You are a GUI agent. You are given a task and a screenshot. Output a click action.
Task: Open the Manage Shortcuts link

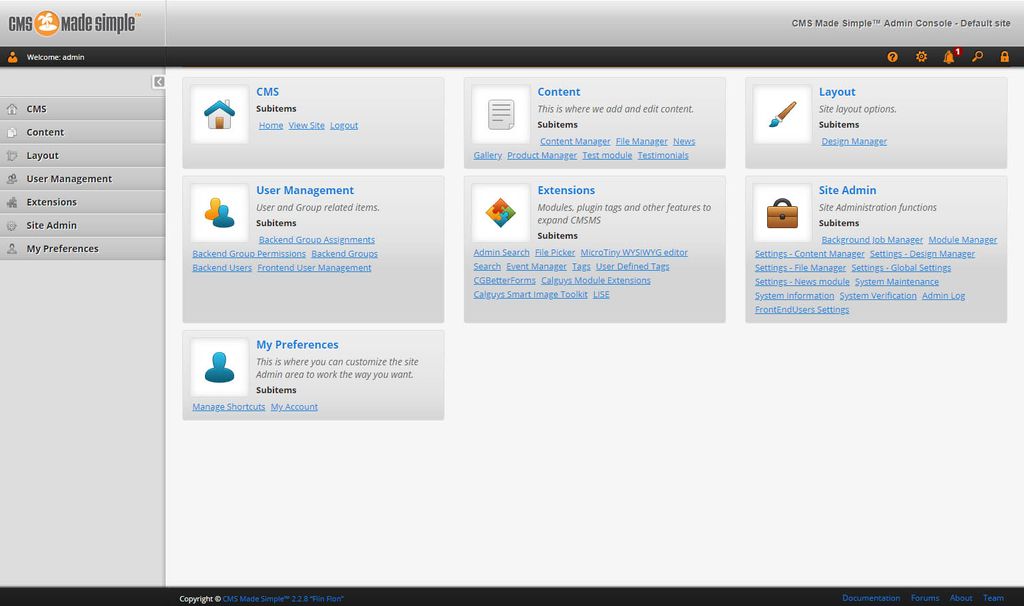point(229,407)
